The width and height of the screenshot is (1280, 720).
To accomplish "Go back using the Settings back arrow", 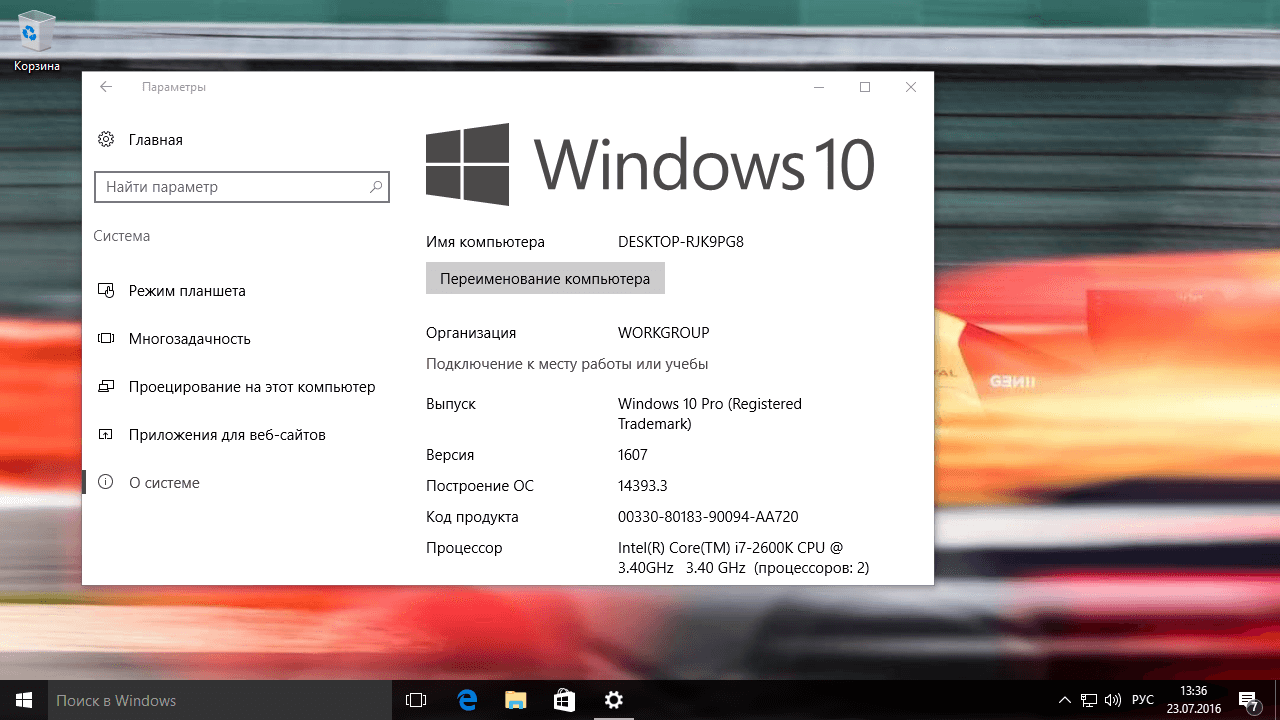I will click(106, 87).
